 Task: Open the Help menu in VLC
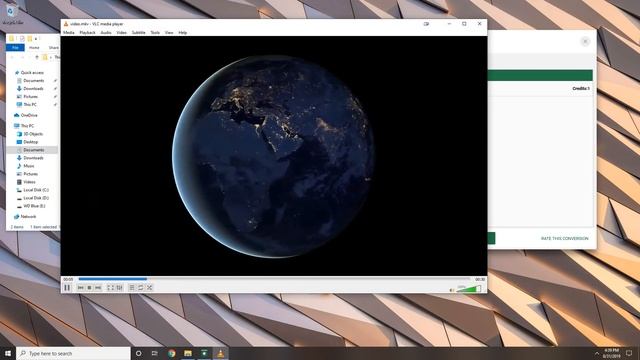tap(183, 32)
